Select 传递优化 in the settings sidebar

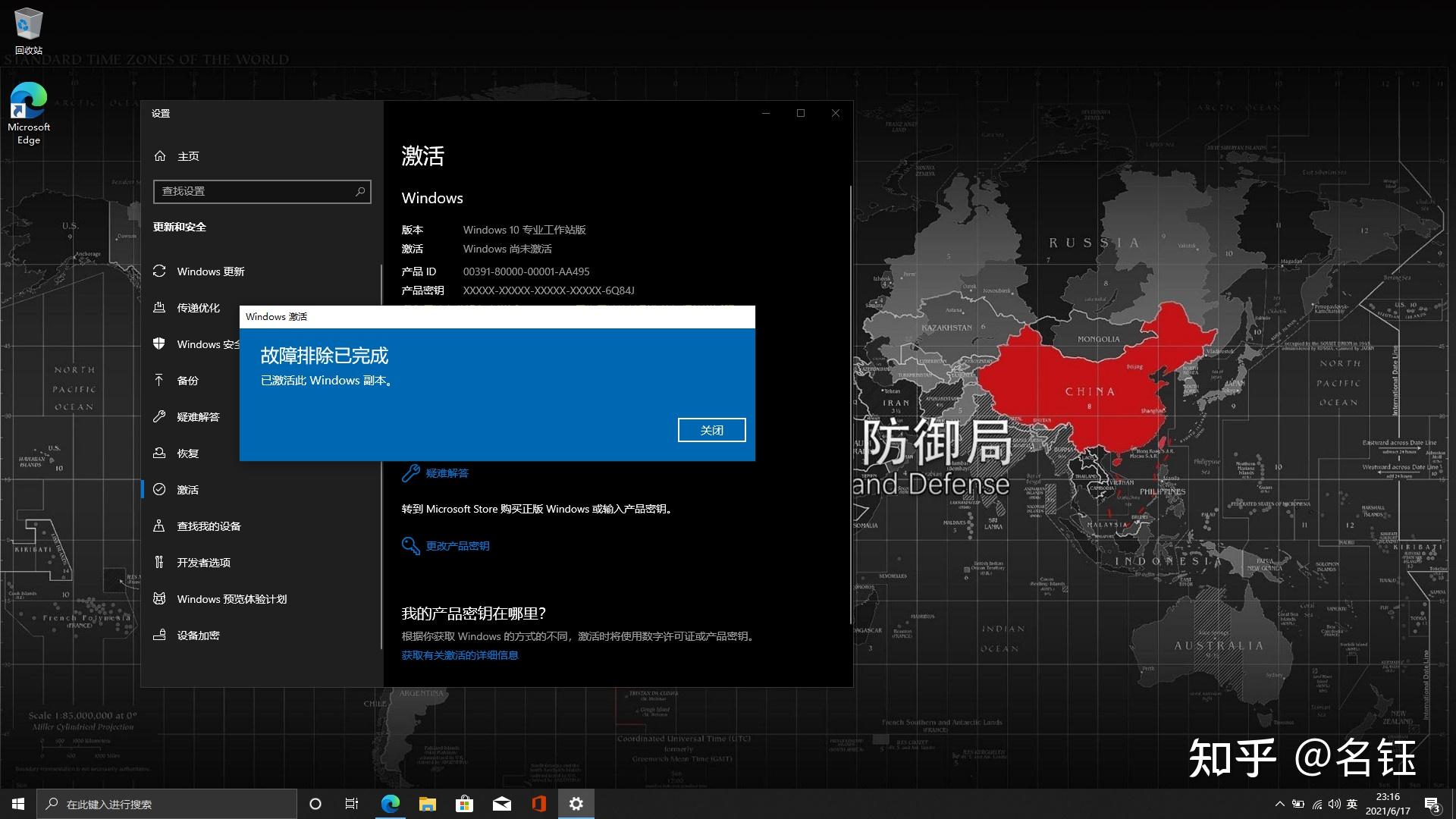coord(198,308)
